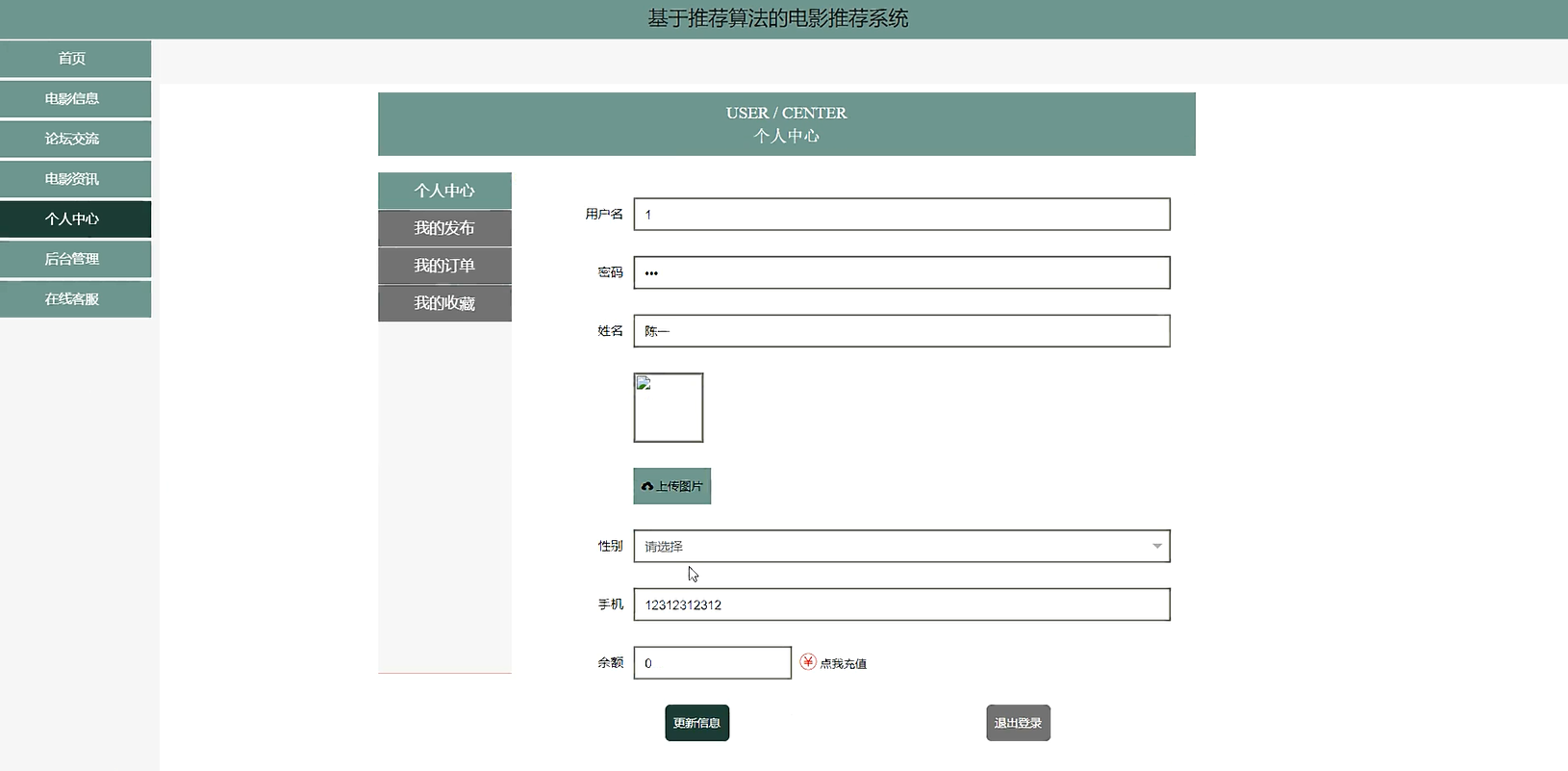Switch to 我的发布 tab
Viewport: 1568px width, 771px height.
(x=444, y=228)
